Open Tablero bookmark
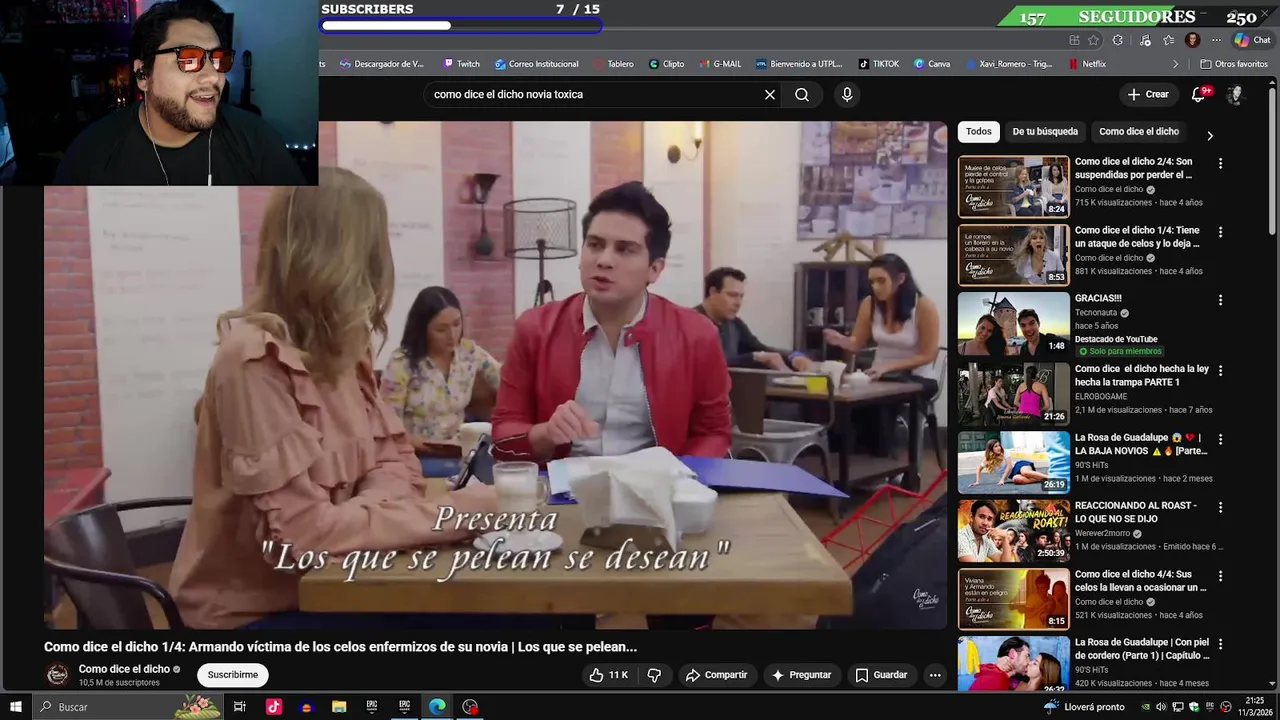This screenshot has height=720, width=1280. (x=613, y=64)
